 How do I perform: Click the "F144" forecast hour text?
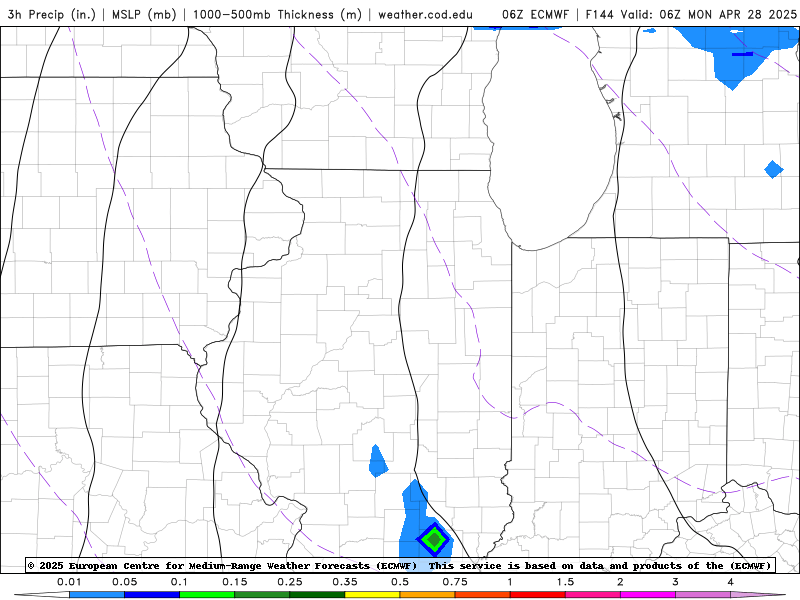click(599, 14)
